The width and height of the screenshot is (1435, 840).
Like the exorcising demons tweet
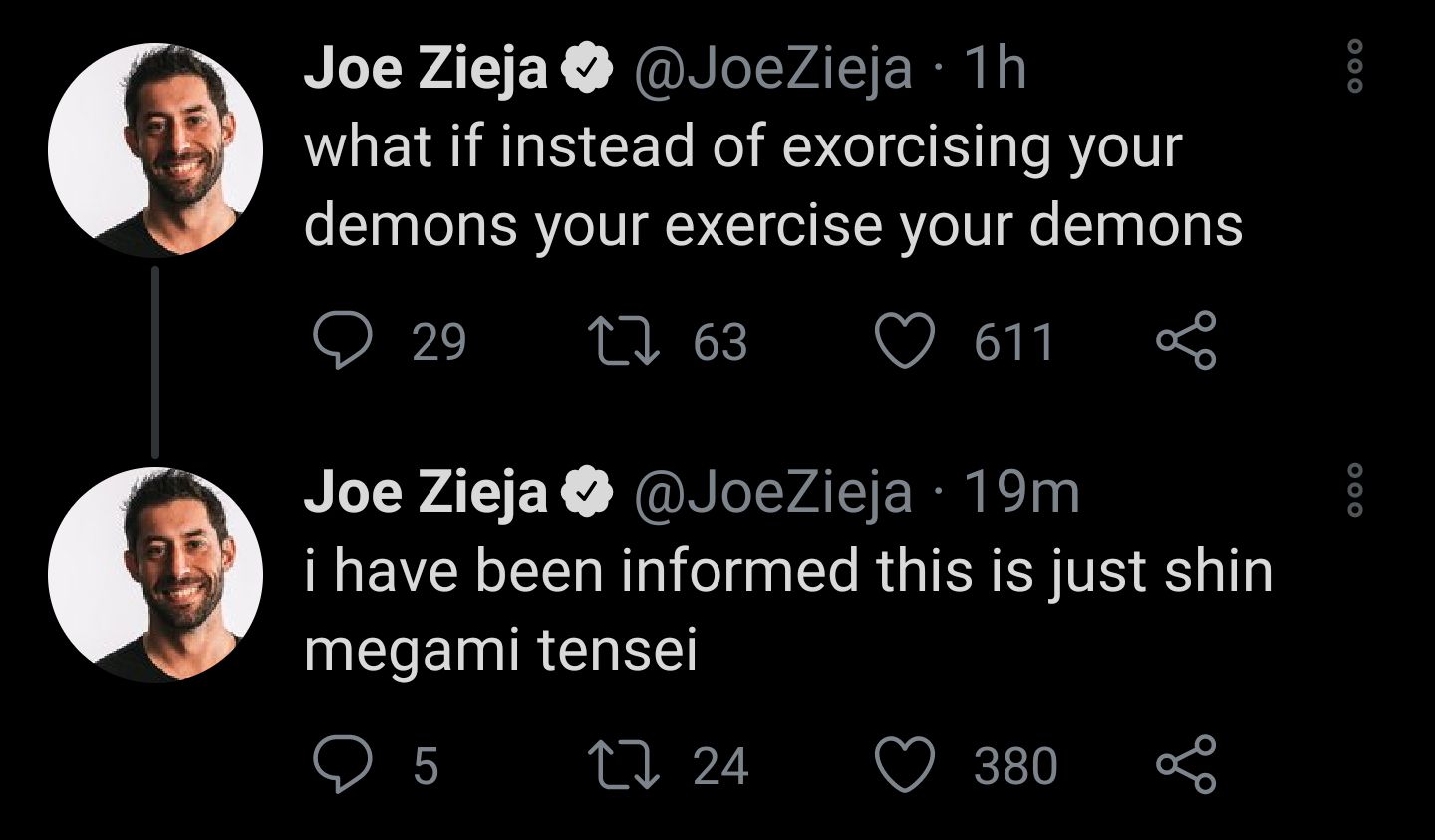903,342
